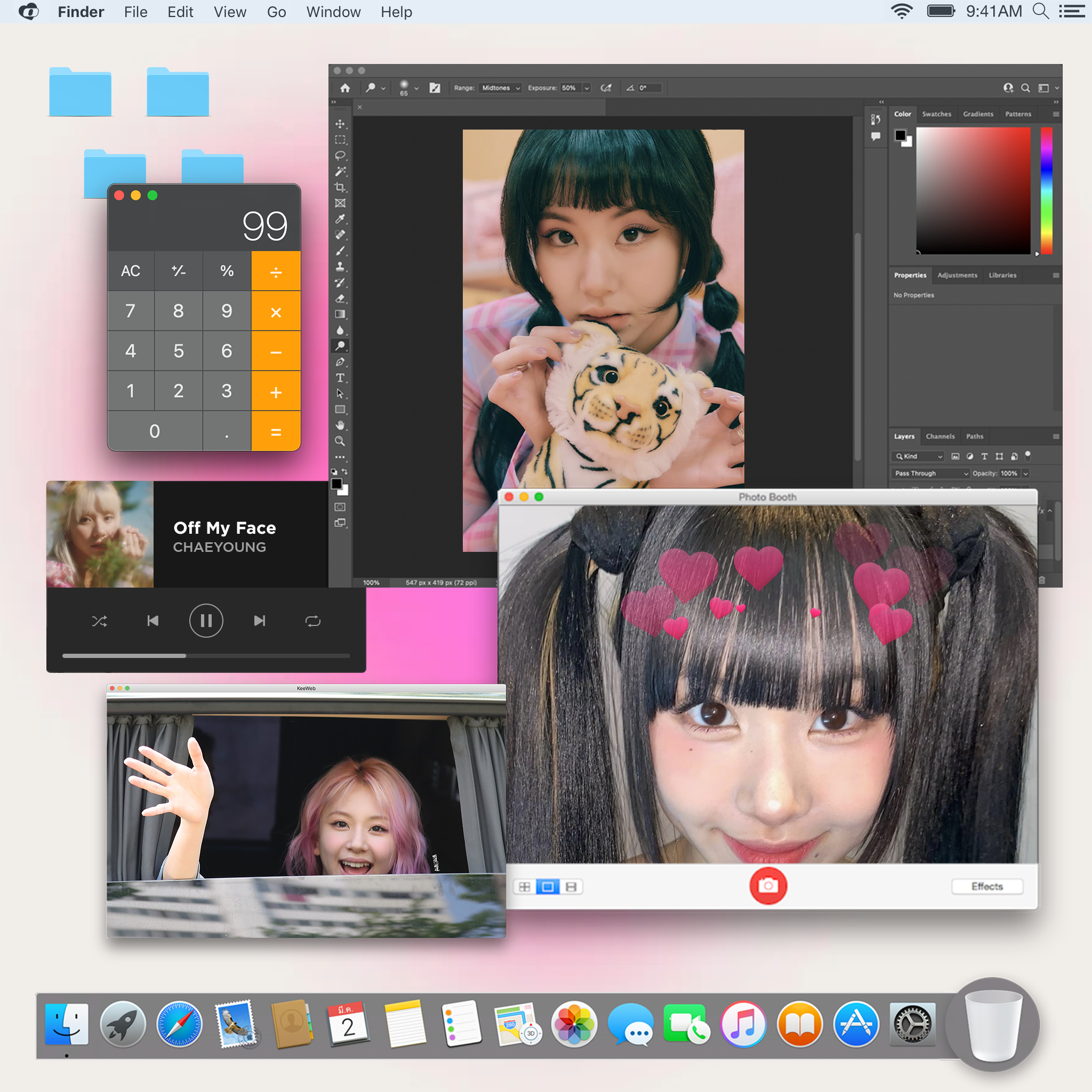1092x1092 pixels.
Task: Select the Move tool in Photoshop
Action: coord(340,124)
